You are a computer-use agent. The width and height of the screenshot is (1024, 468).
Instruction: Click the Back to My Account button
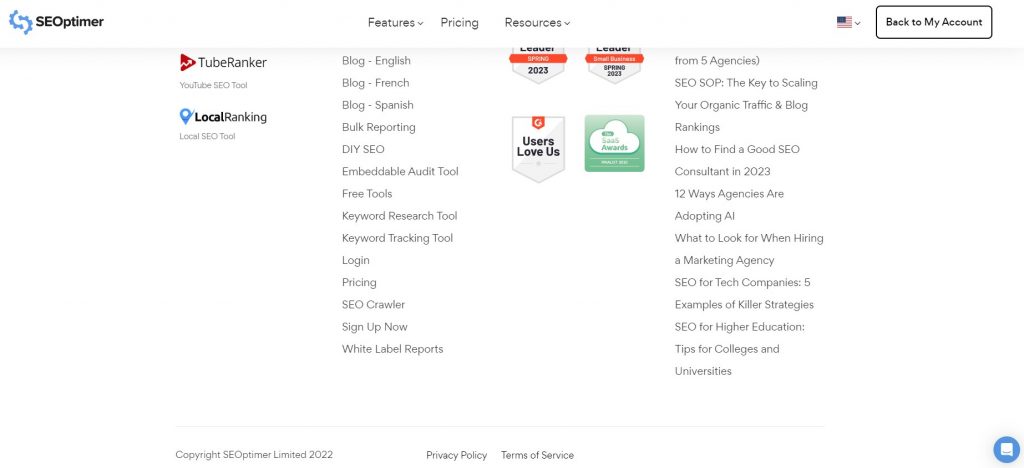(934, 22)
